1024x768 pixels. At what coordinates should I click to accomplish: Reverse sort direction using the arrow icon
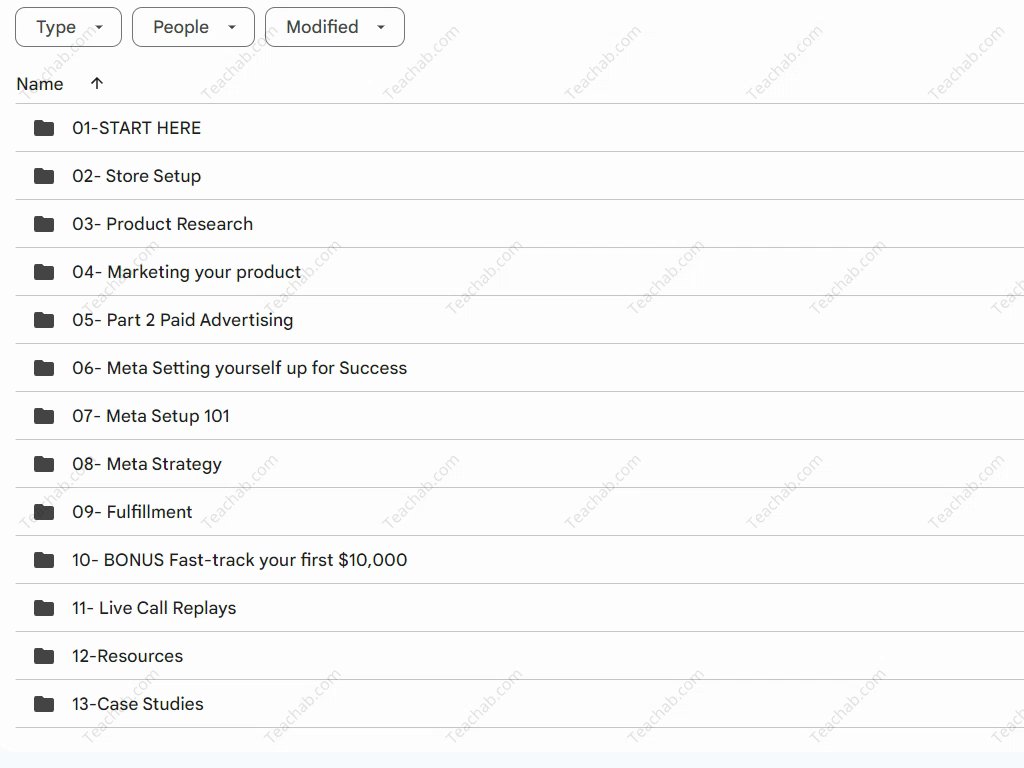[x=96, y=83]
